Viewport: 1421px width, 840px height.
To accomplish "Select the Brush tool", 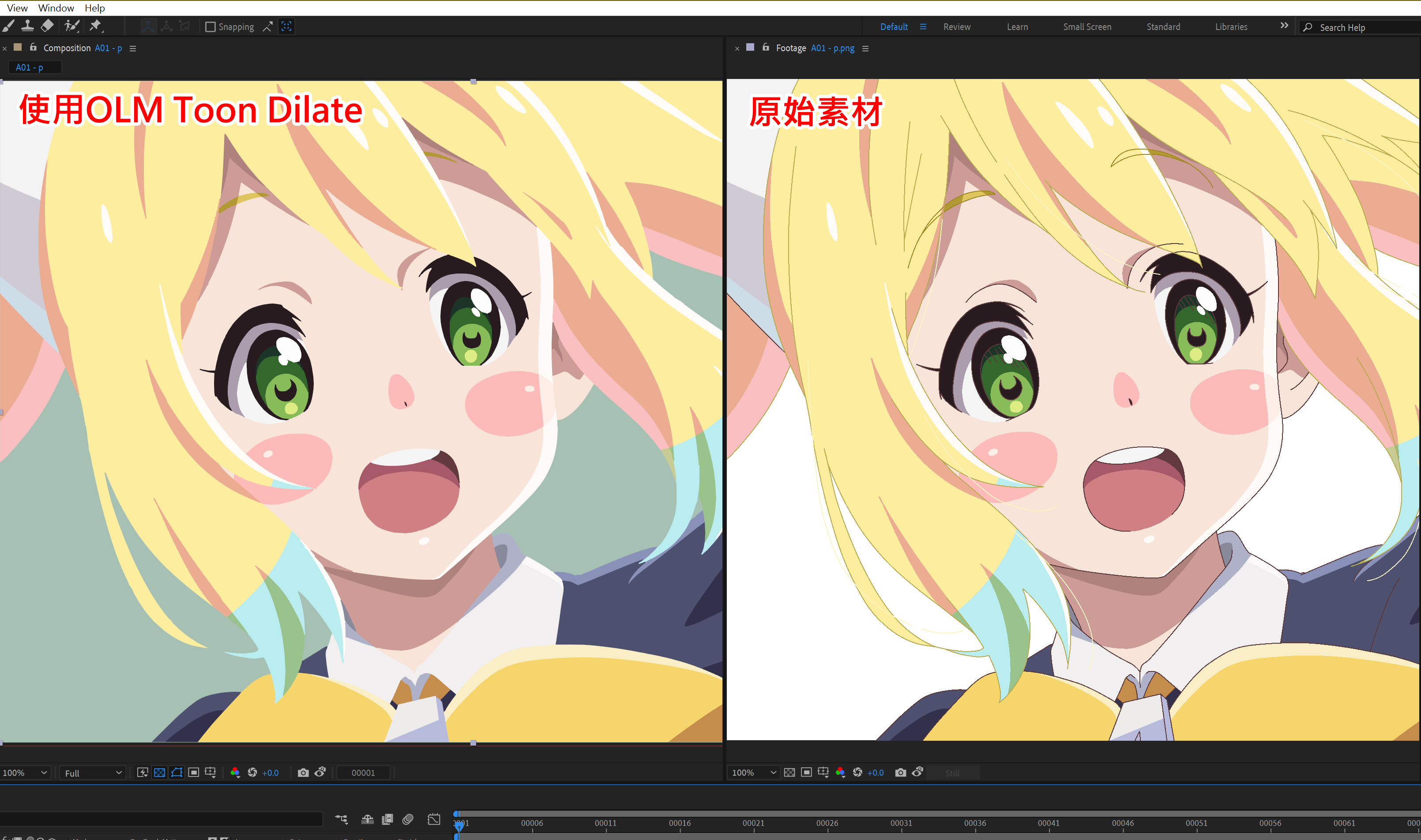I will [x=8, y=26].
